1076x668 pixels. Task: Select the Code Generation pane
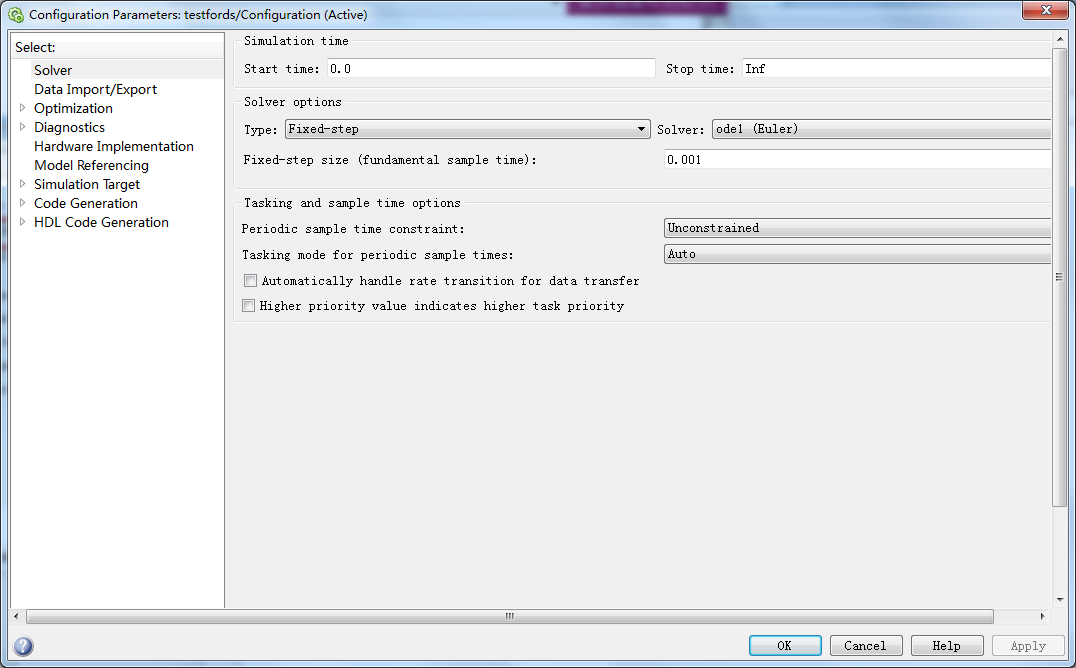(x=86, y=203)
